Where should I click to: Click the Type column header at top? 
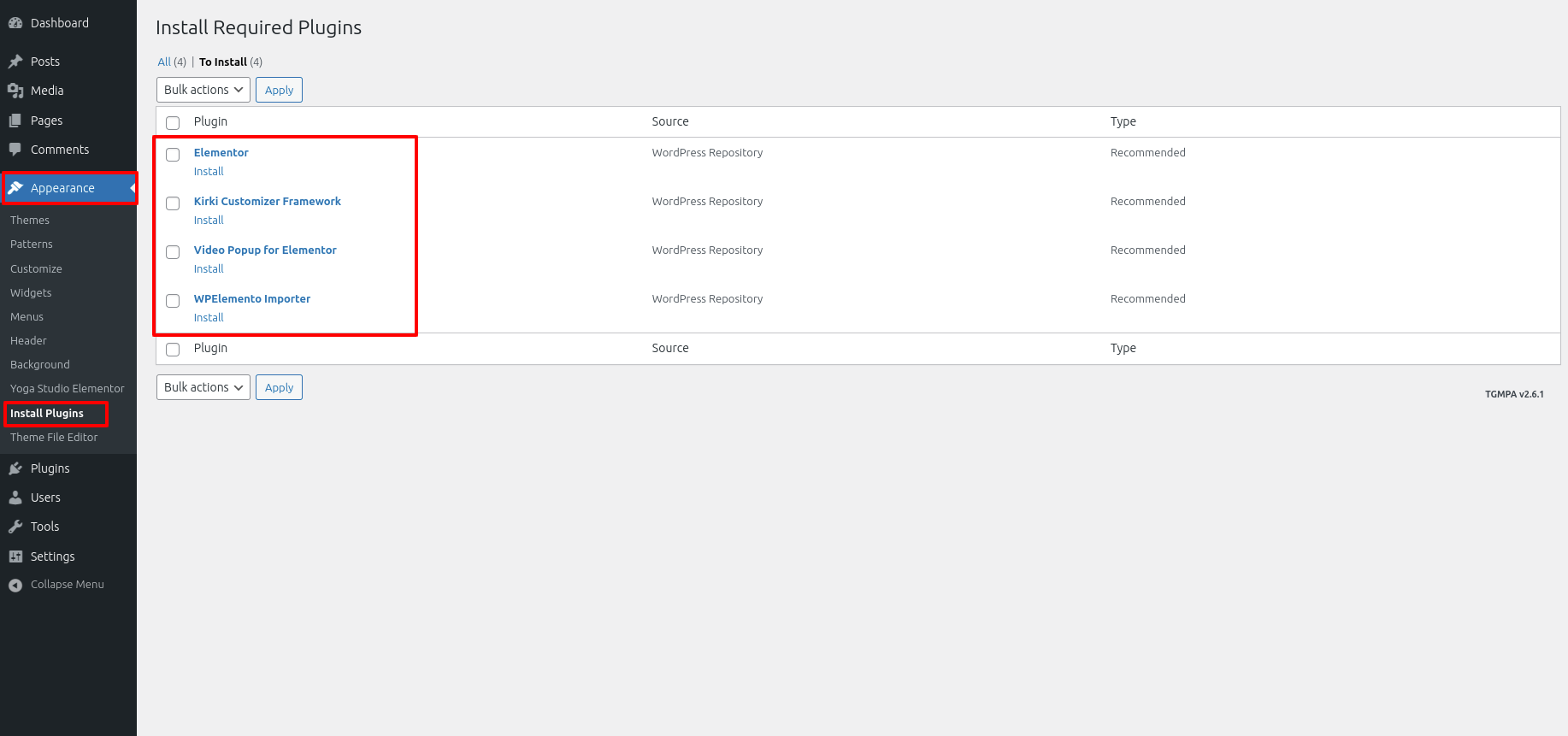click(x=1123, y=121)
